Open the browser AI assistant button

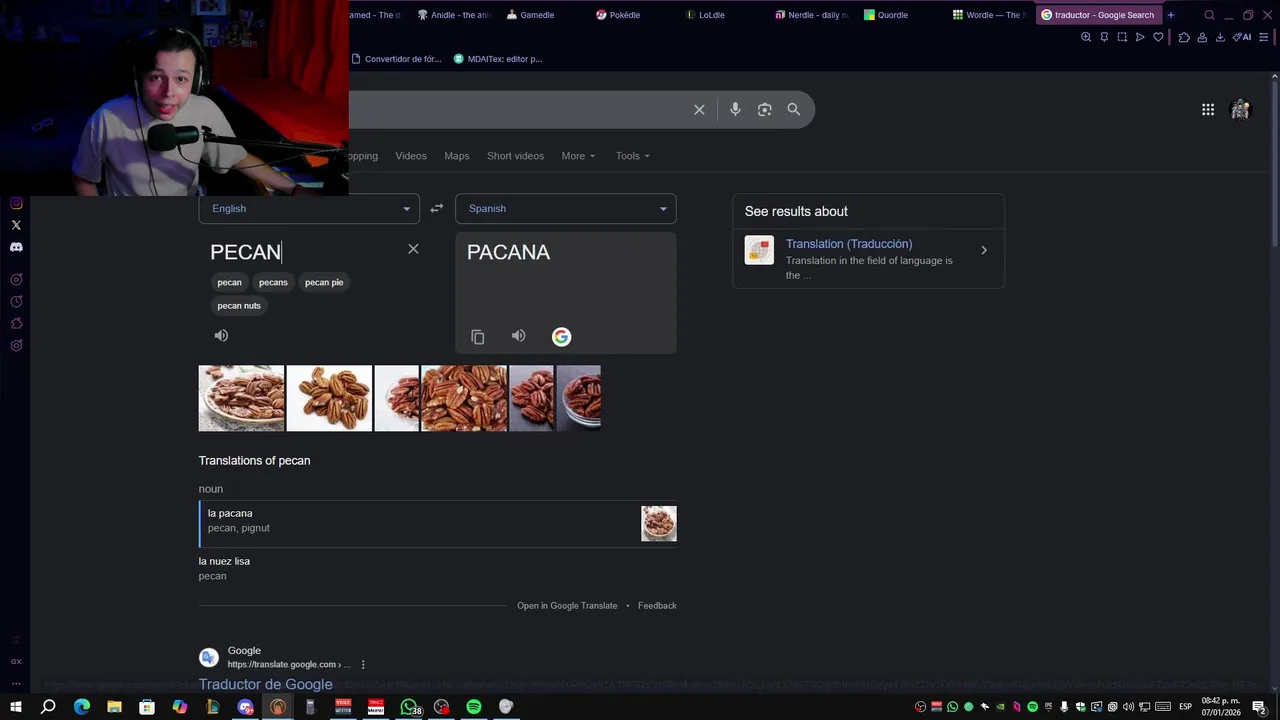1243,37
